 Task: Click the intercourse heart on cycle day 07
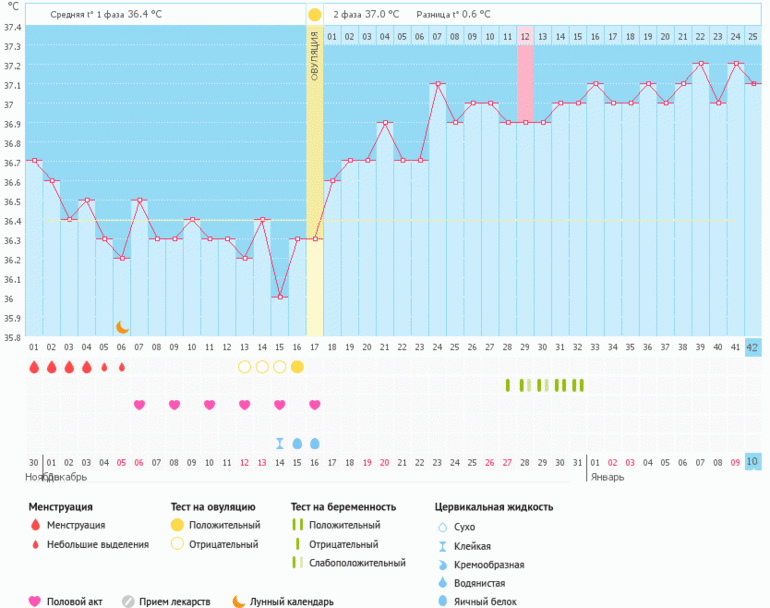tap(139, 405)
